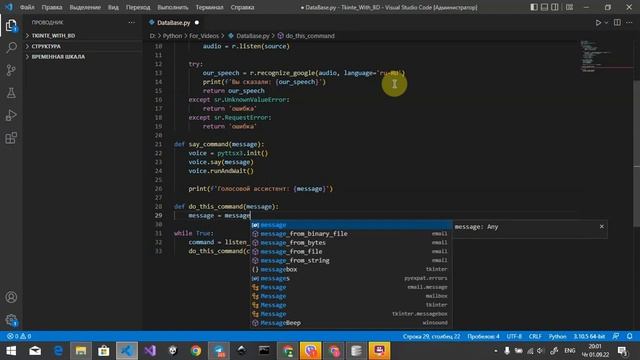Click unsaved dot on DataBase.py tab

click(197, 22)
